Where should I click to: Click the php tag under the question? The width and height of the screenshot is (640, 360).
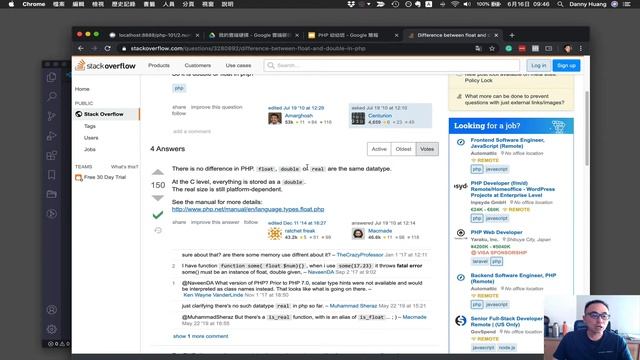point(179,88)
